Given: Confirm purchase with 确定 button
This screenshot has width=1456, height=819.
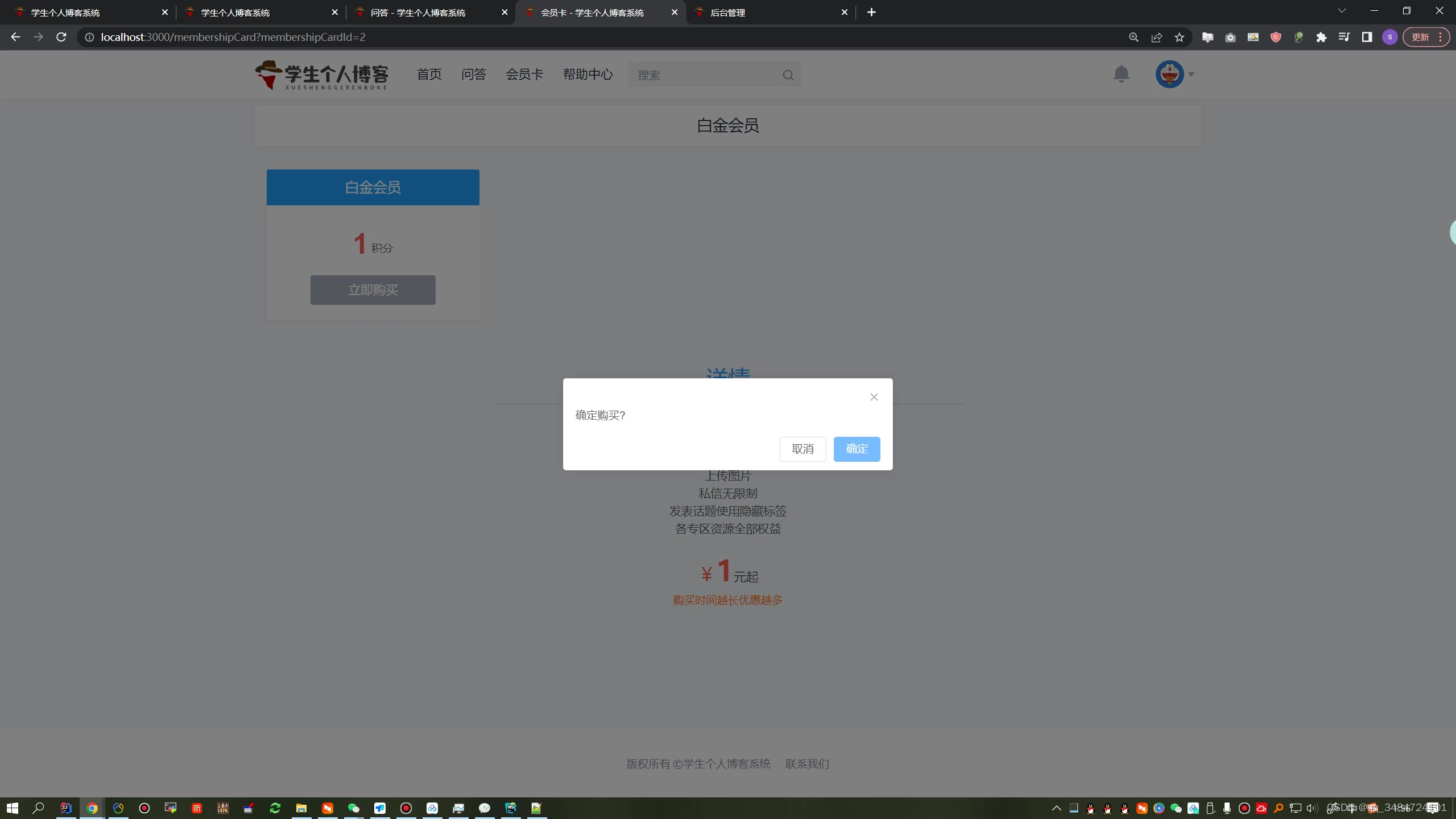Looking at the screenshot, I should click(x=857, y=449).
